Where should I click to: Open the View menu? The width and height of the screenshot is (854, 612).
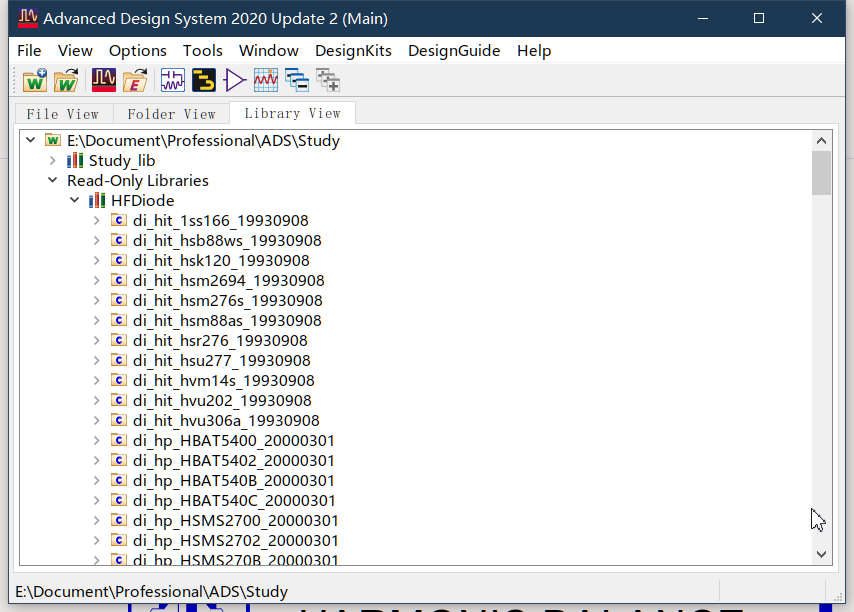tap(75, 51)
